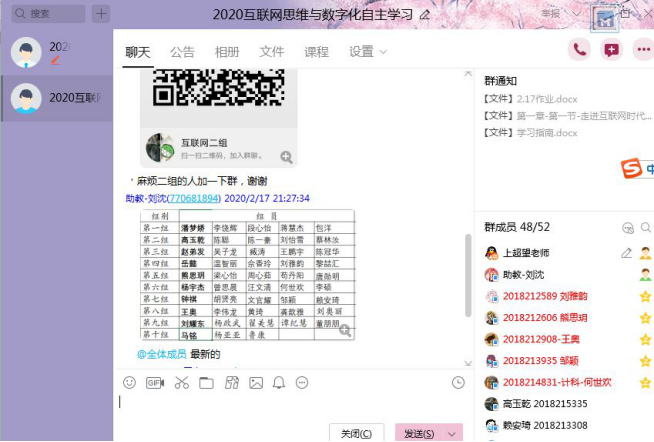Switch to the 公告 tab
Image resolution: width=654 pixels, height=442 pixels.
point(182,52)
